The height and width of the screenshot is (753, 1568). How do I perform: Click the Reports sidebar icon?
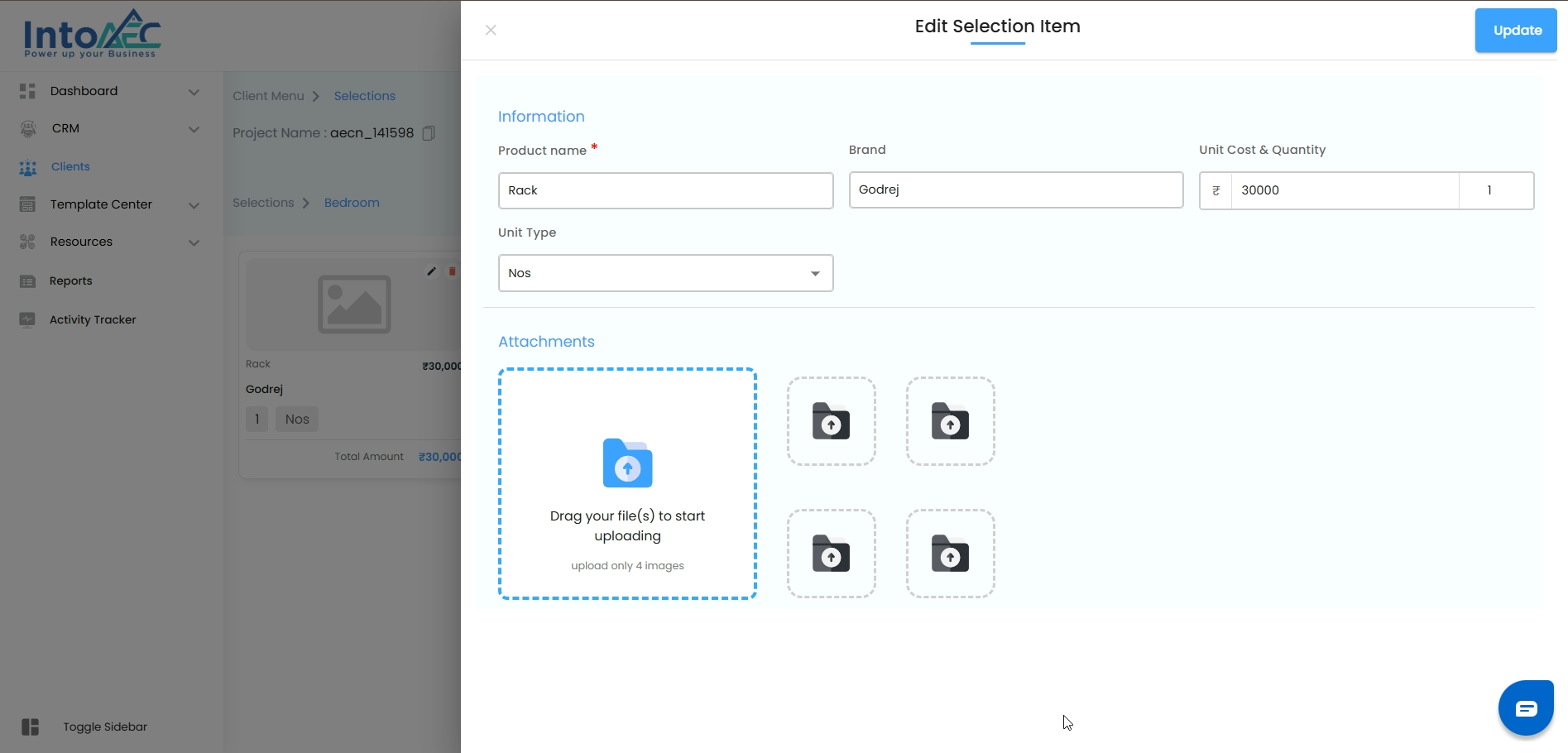click(x=27, y=281)
